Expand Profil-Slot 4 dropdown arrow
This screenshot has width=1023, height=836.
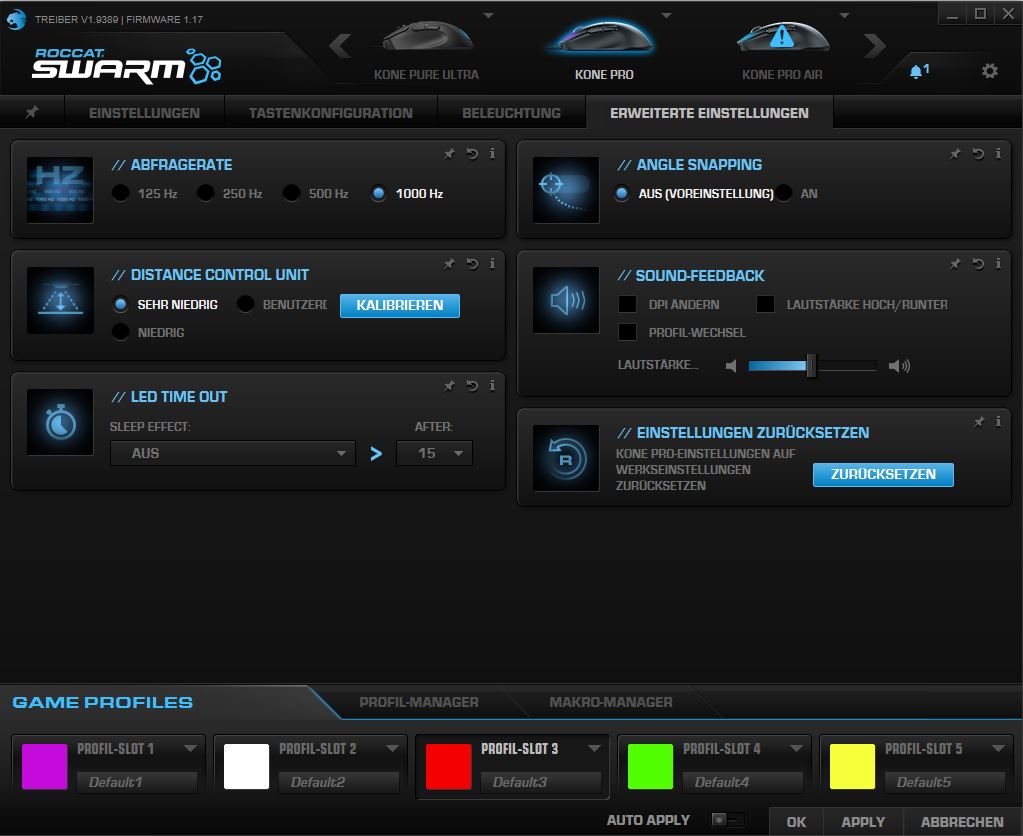[796, 749]
